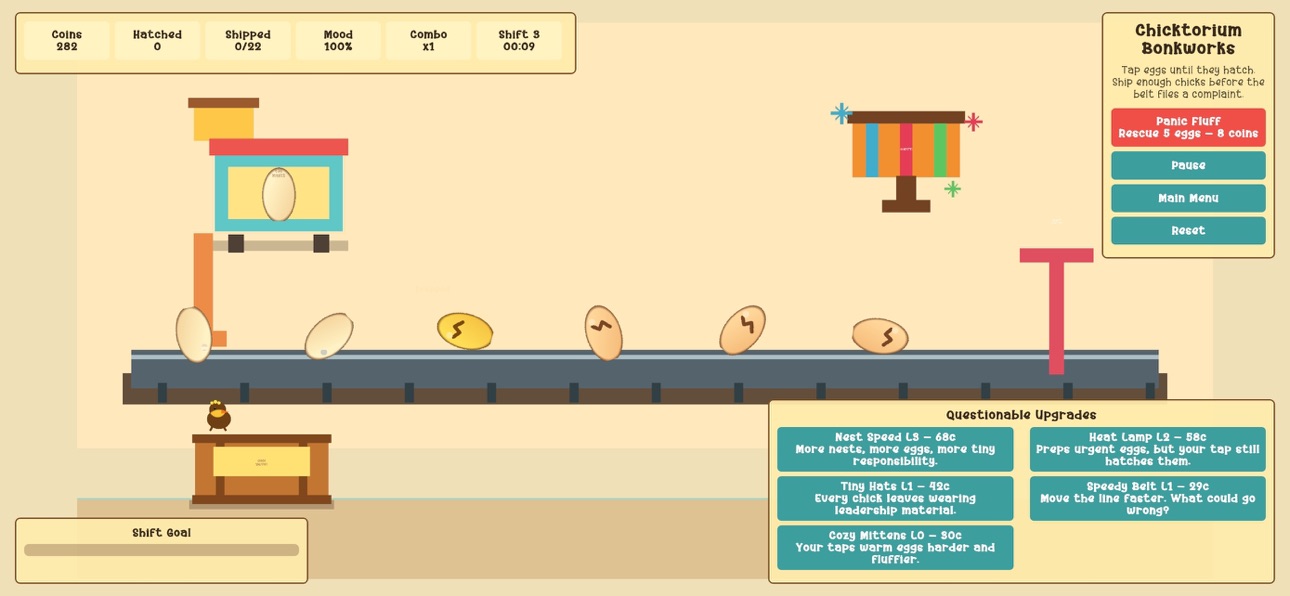Tap the cracked egg second from the red post
1290x596 pixels.
742,330
